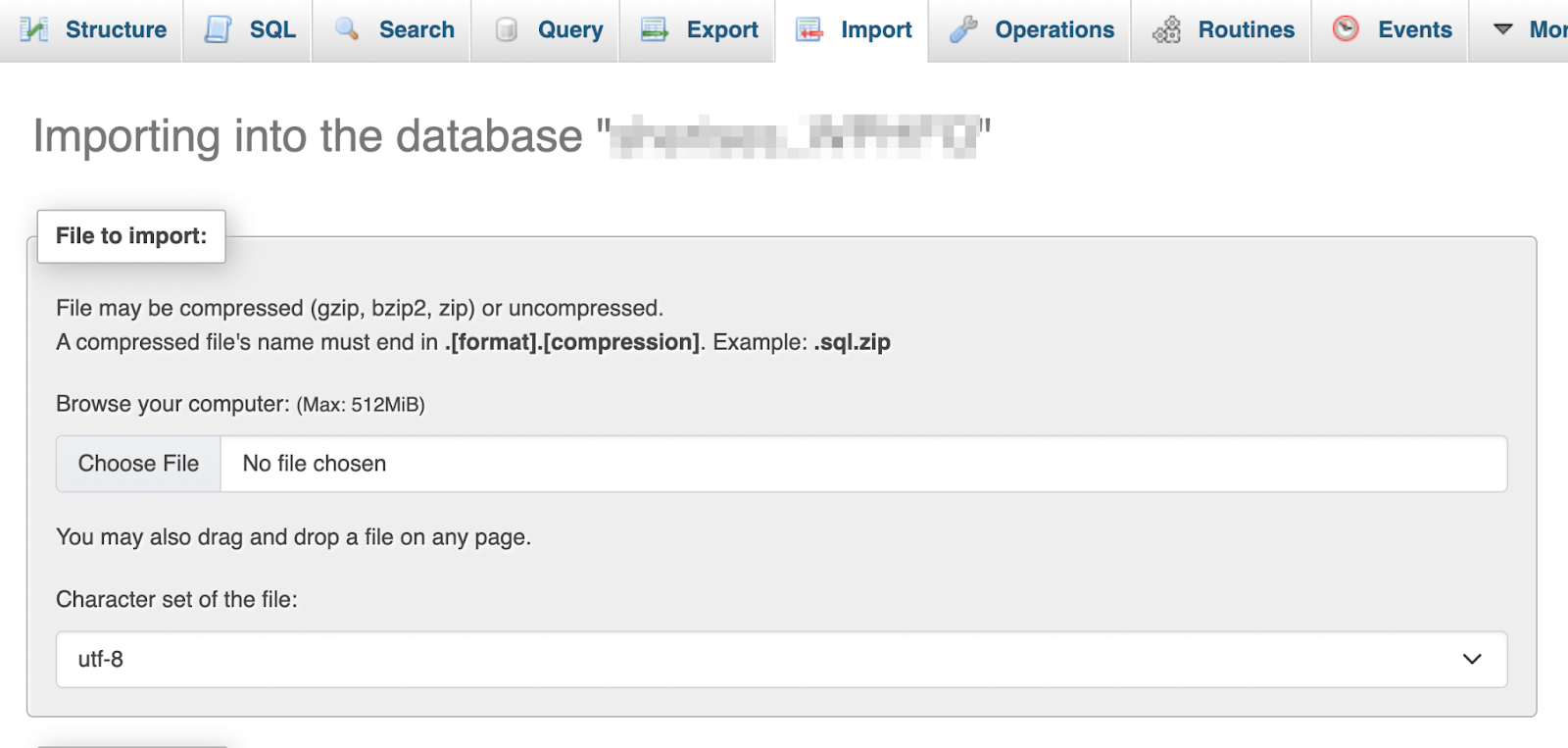The width and height of the screenshot is (1568, 748).
Task: Click the 'File to import:' section header
Action: 131,236
